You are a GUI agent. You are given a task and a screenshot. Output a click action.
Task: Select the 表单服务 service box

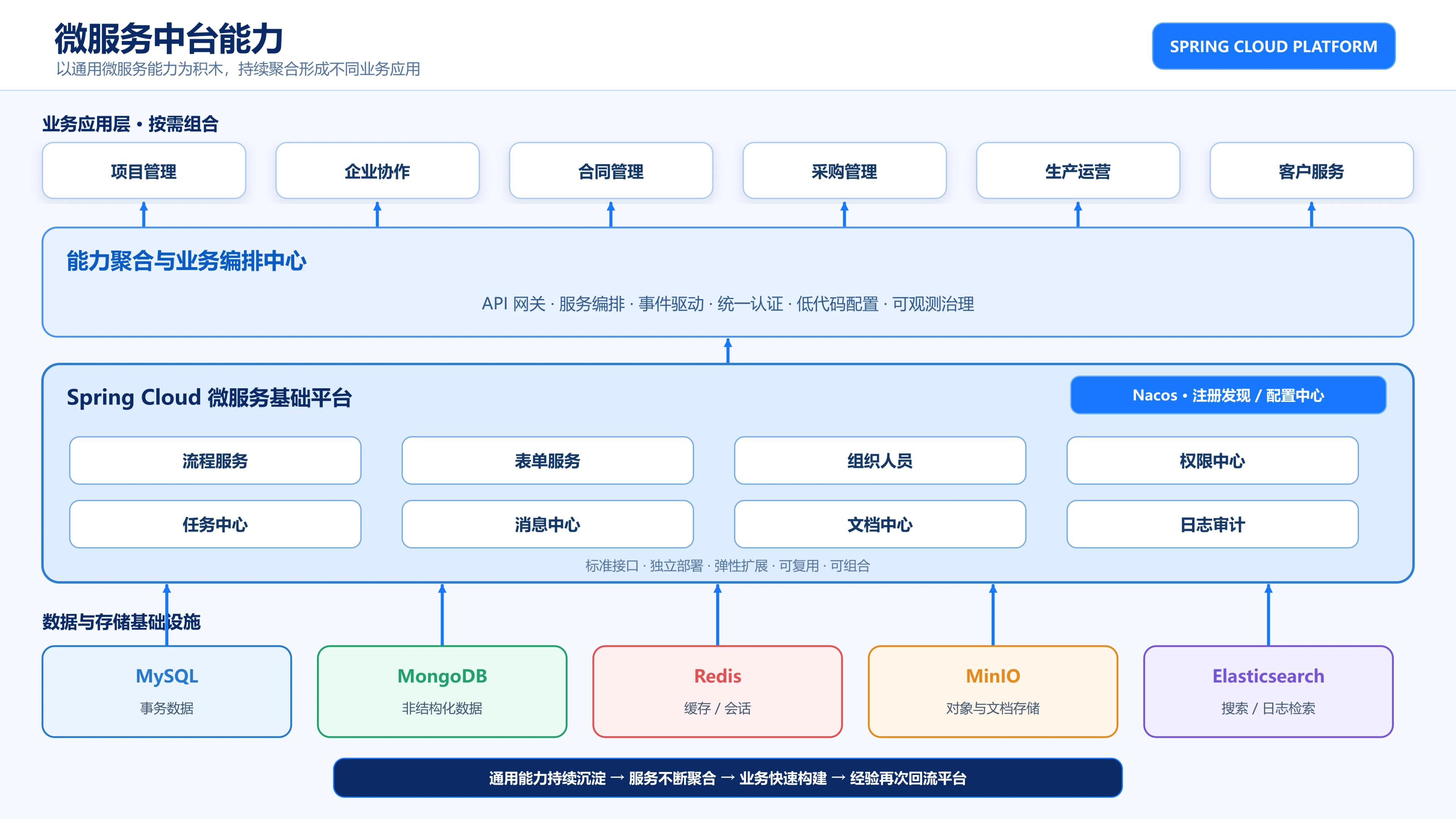pos(548,461)
